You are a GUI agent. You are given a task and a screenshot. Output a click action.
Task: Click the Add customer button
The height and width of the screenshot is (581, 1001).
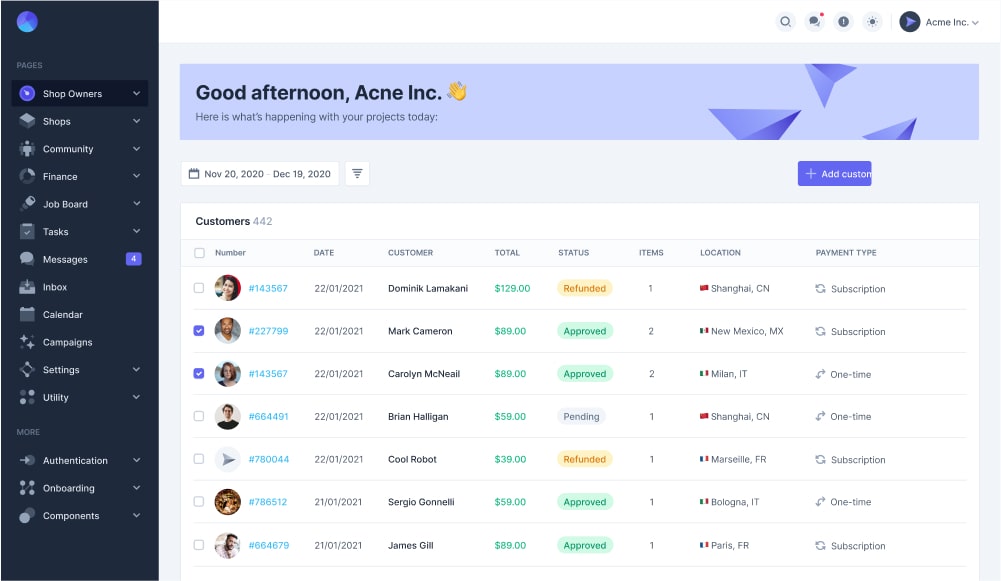[x=834, y=174]
